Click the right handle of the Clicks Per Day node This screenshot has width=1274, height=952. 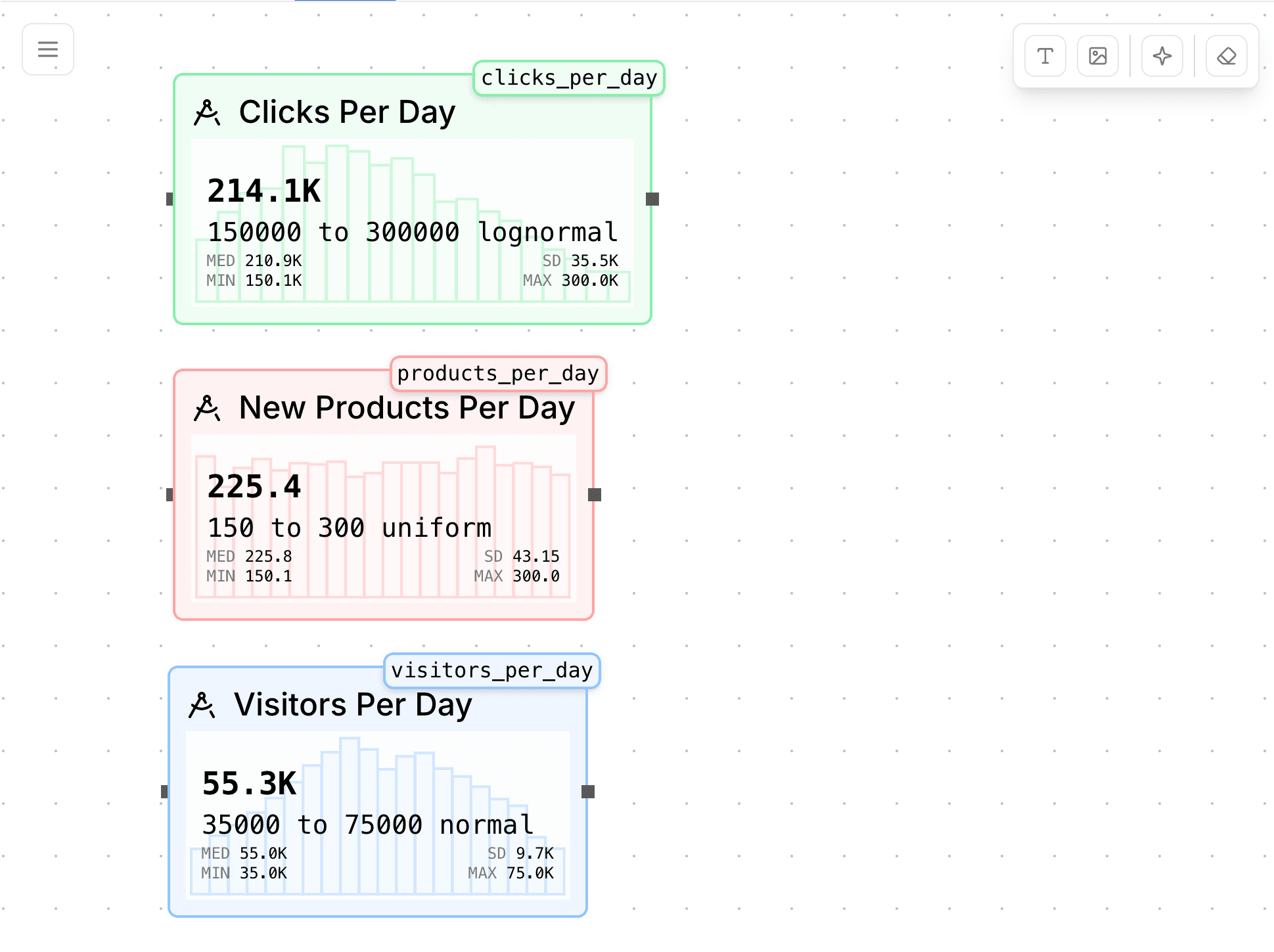[652, 199]
